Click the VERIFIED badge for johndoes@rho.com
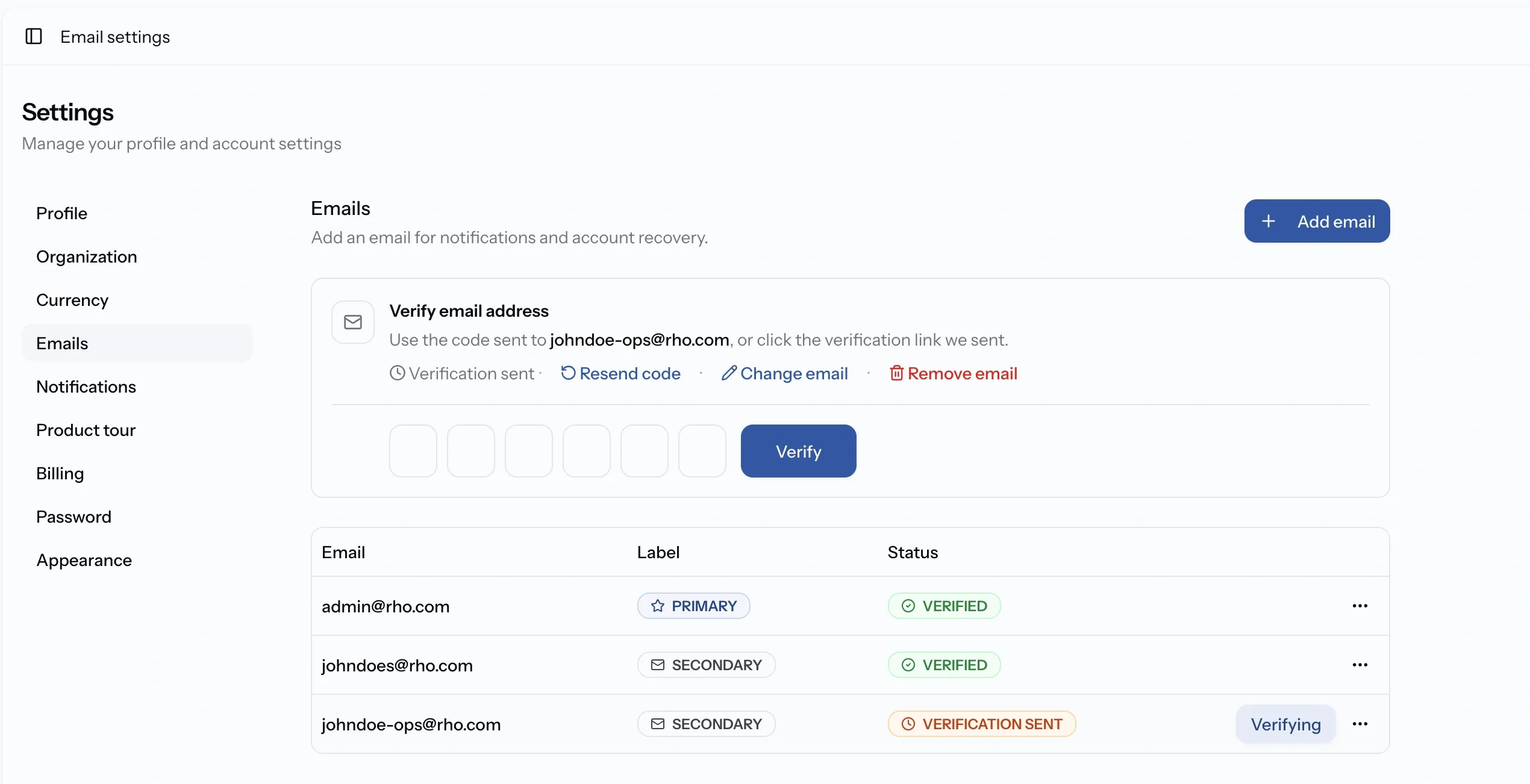 point(944,665)
